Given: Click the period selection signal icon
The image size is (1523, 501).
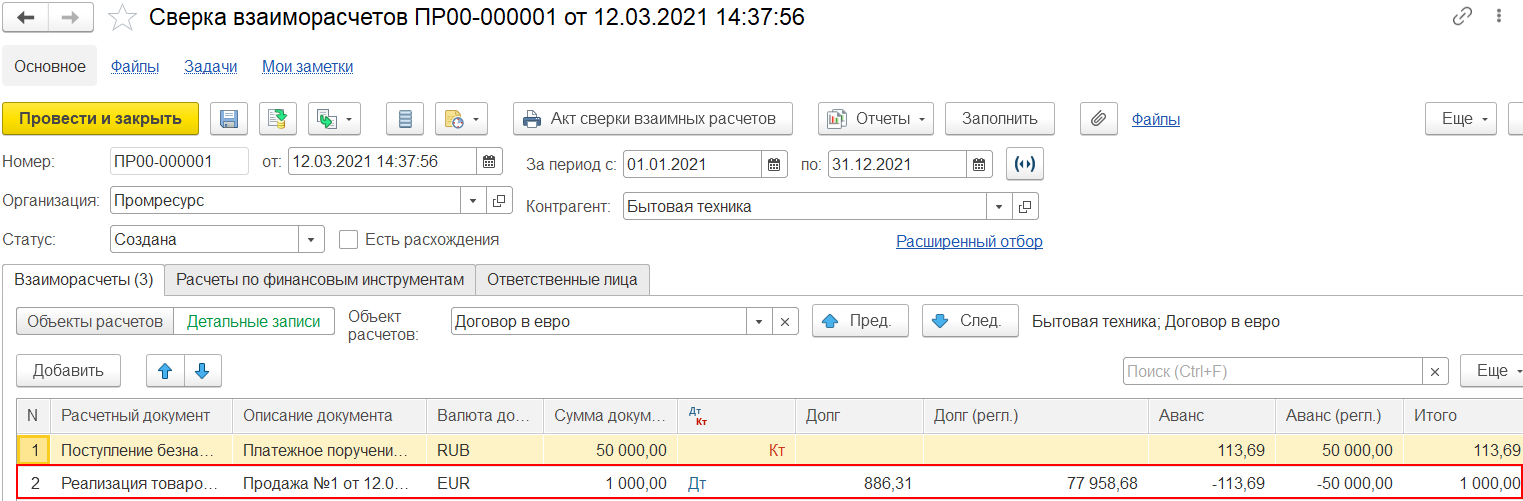Looking at the screenshot, I should pos(1022,163).
